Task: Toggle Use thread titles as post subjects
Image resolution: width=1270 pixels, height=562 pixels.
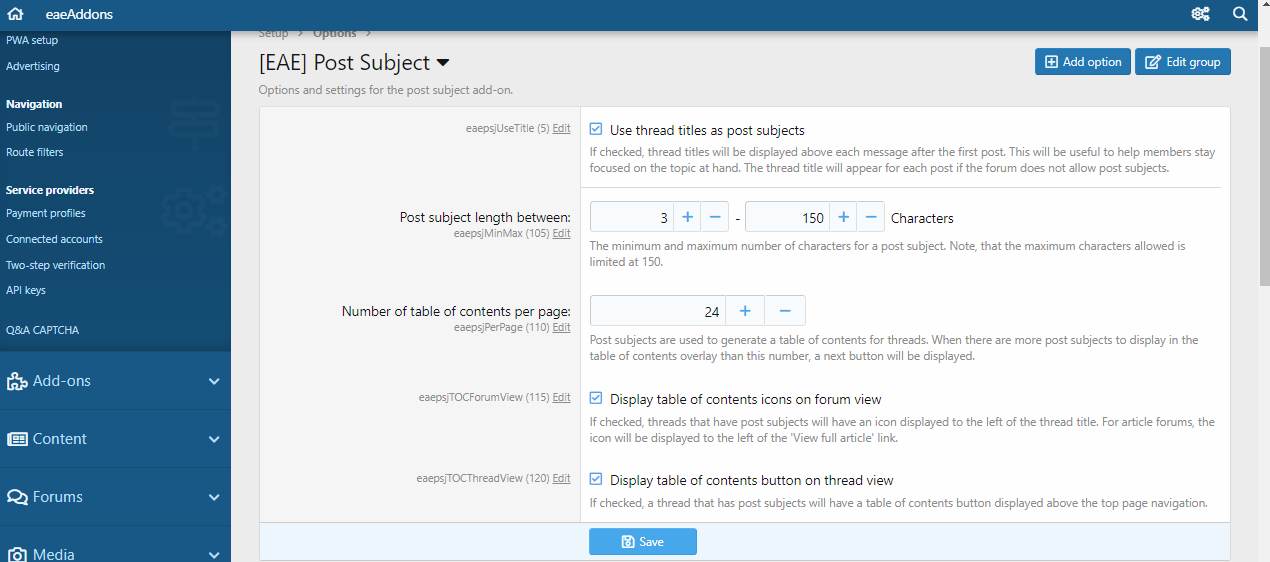Action: [596, 130]
